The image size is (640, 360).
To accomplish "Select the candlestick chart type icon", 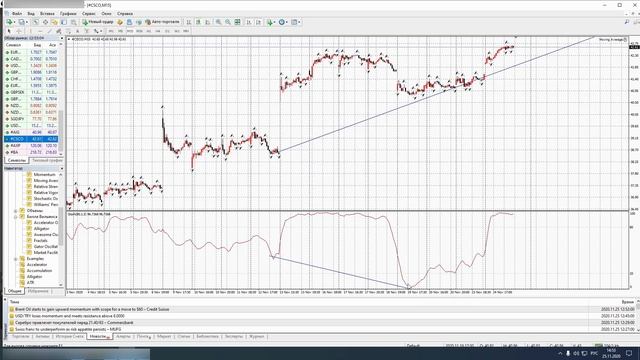I will click(x=198, y=22).
